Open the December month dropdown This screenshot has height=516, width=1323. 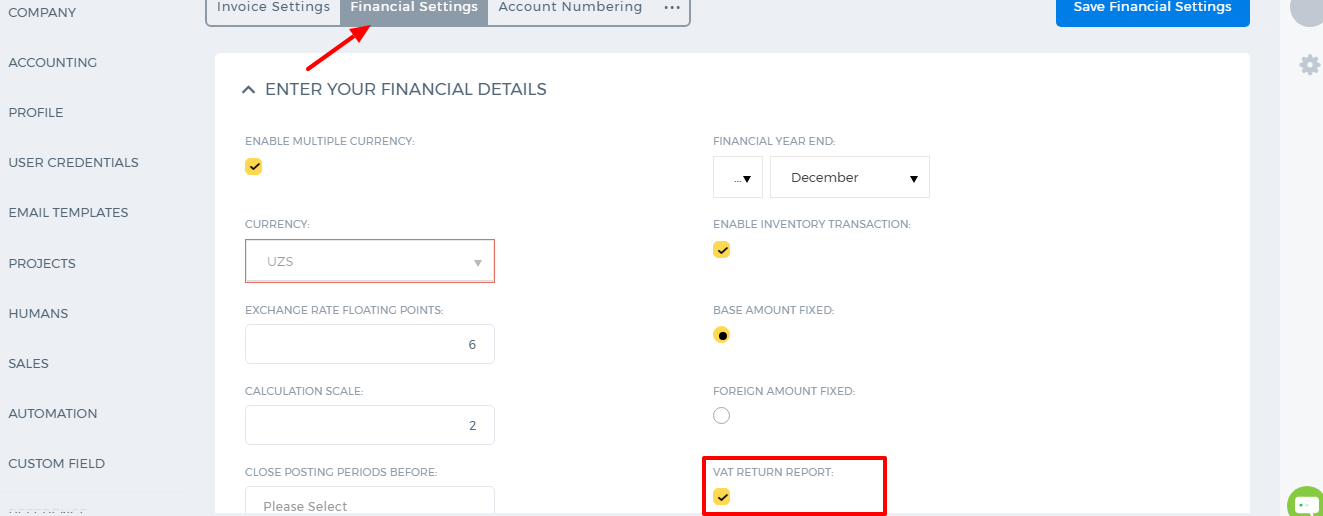pos(850,177)
